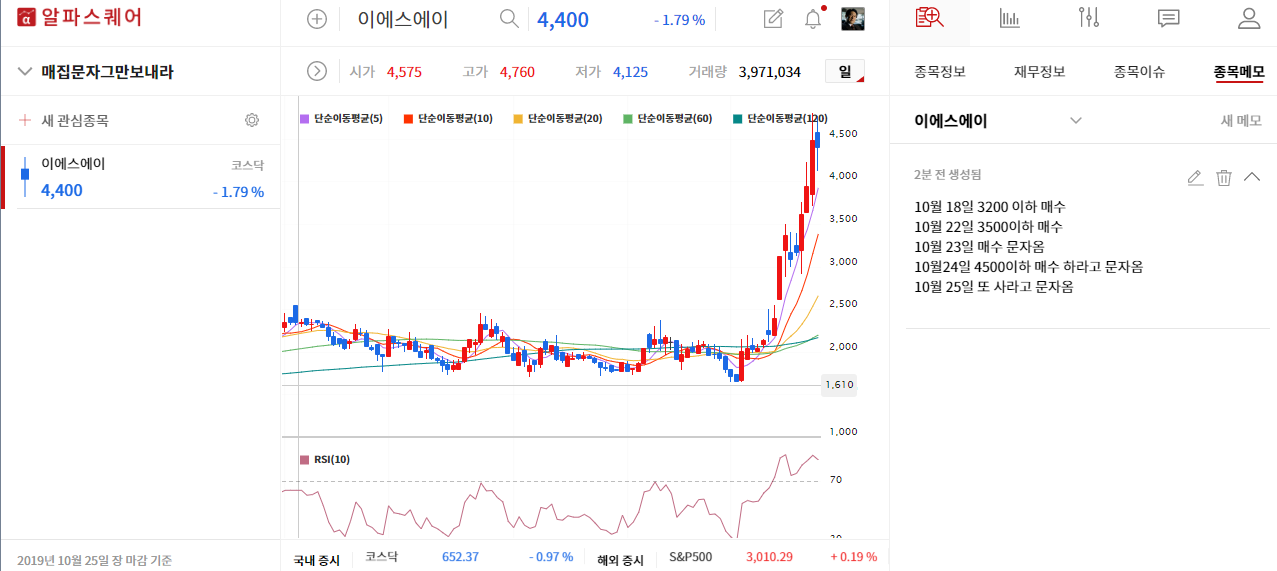The image size is (1277, 571).
Task: Click the 거래량 3,971,034 value
Action: [769, 72]
